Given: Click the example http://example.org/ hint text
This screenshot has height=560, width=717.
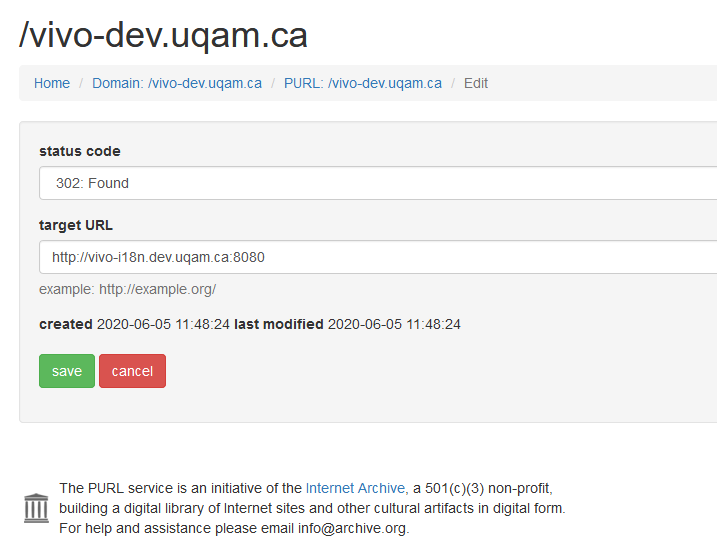Looking at the screenshot, I should click(128, 289).
